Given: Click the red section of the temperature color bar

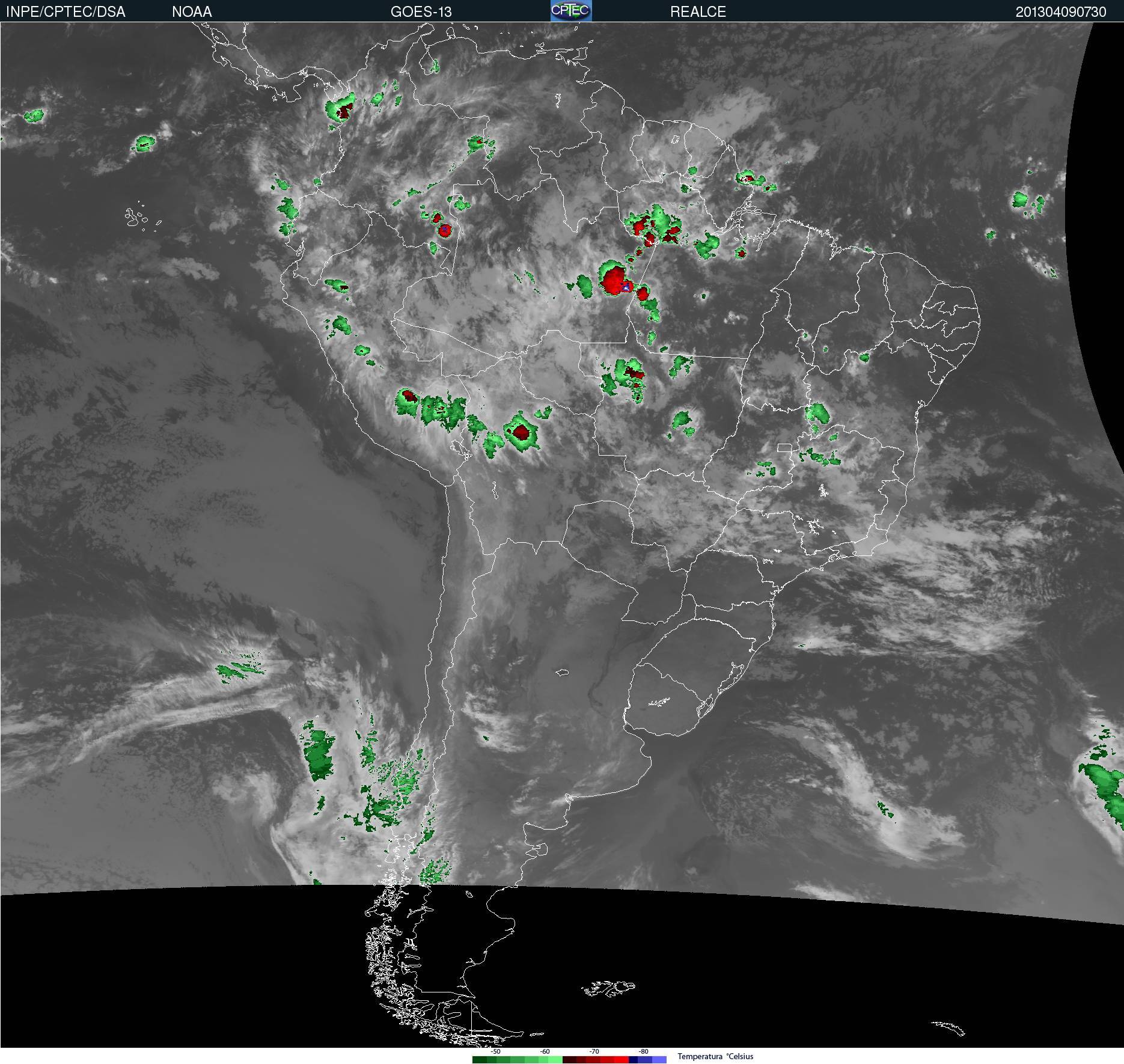Looking at the screenshot, I should [x=596, y=1060].
